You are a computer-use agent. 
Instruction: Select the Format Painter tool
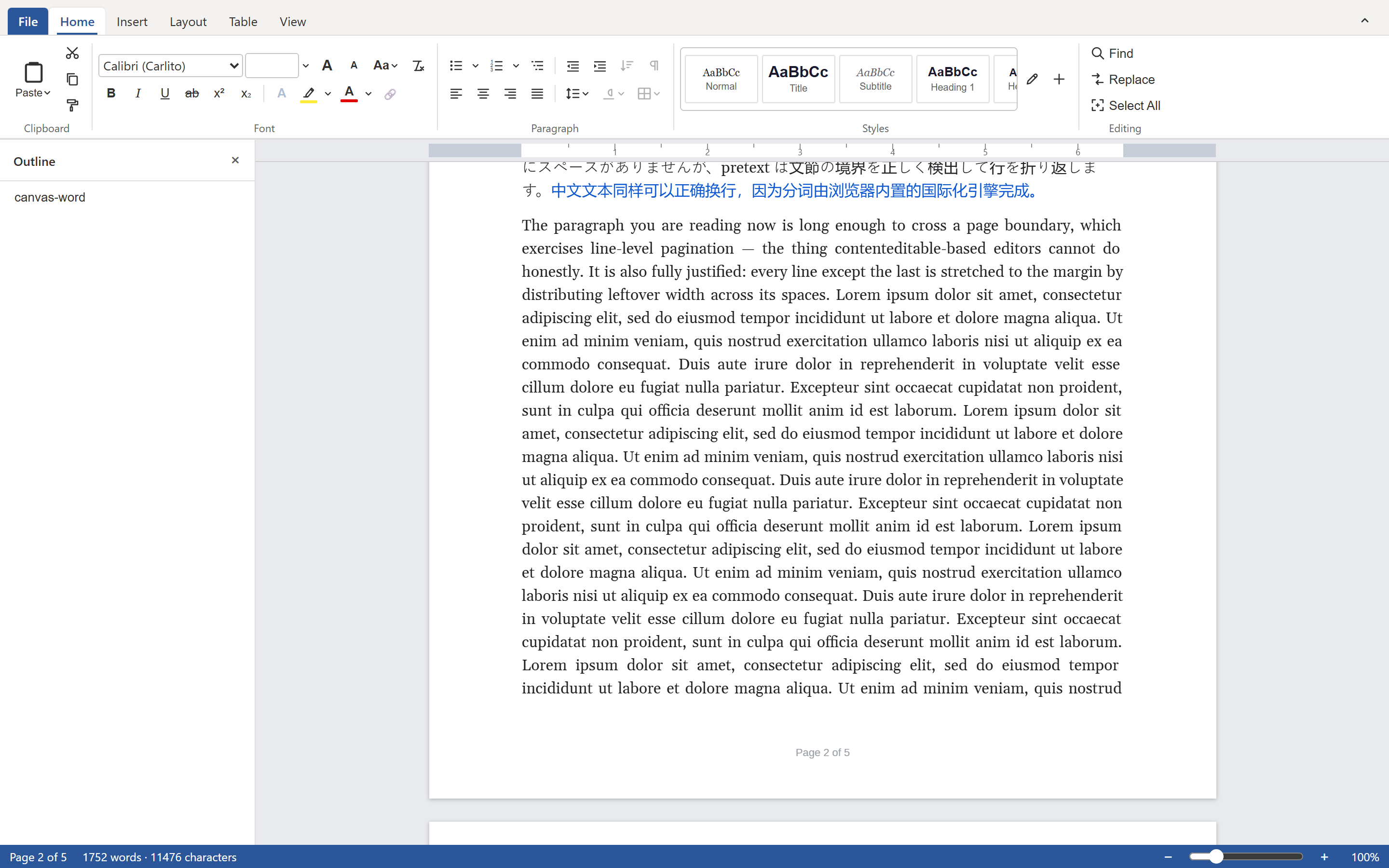(72, 105)
